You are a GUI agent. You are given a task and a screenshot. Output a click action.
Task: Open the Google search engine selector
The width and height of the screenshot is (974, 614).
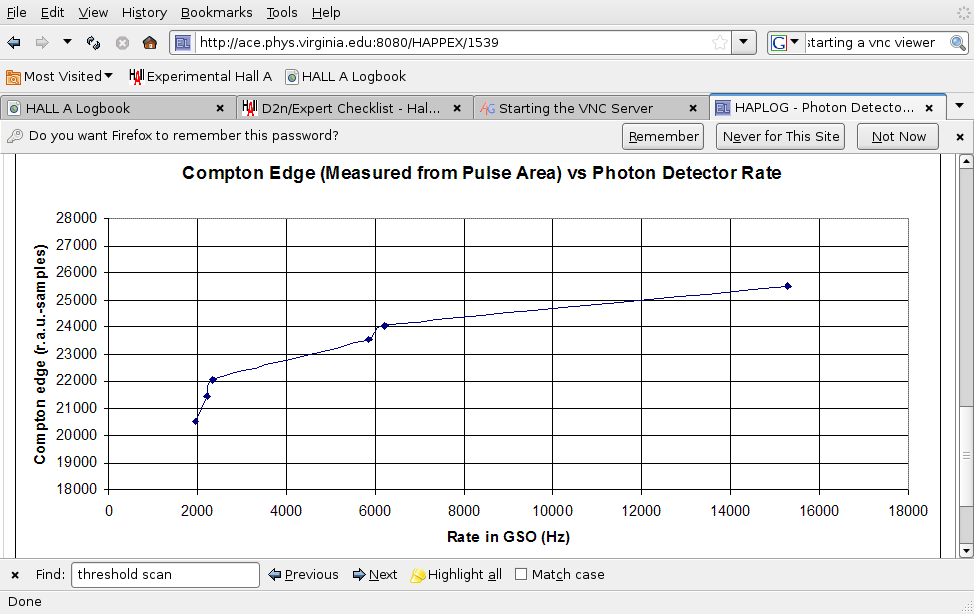pyautogui.click(x=785, y=42)
